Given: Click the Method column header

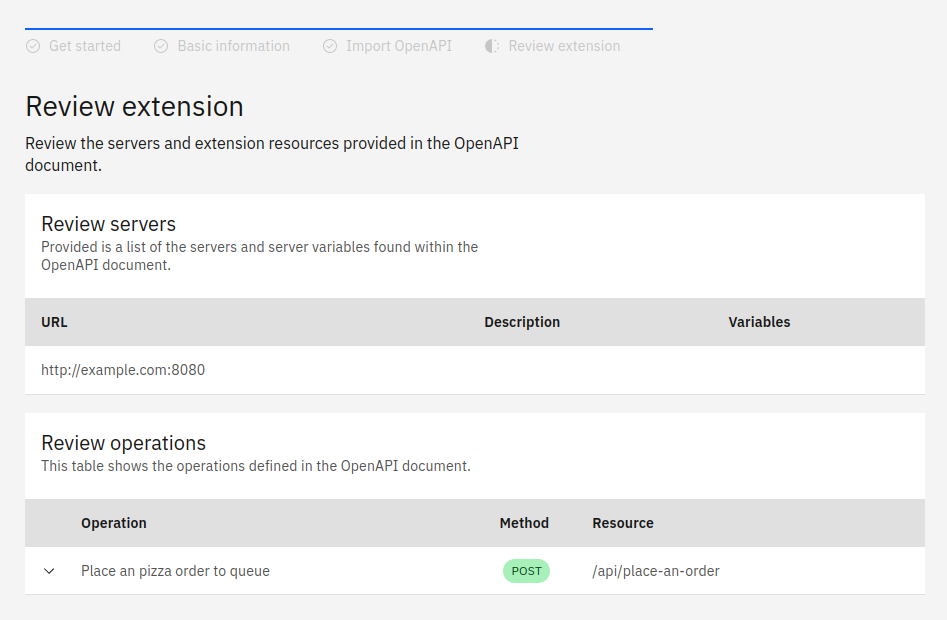Looking at the screenshot, I should (x=524, y=523).
